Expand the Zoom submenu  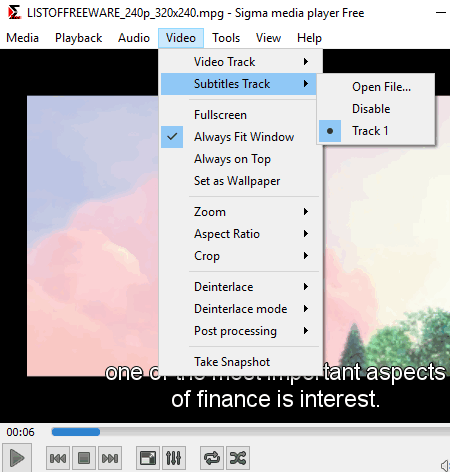pos(240,212)
